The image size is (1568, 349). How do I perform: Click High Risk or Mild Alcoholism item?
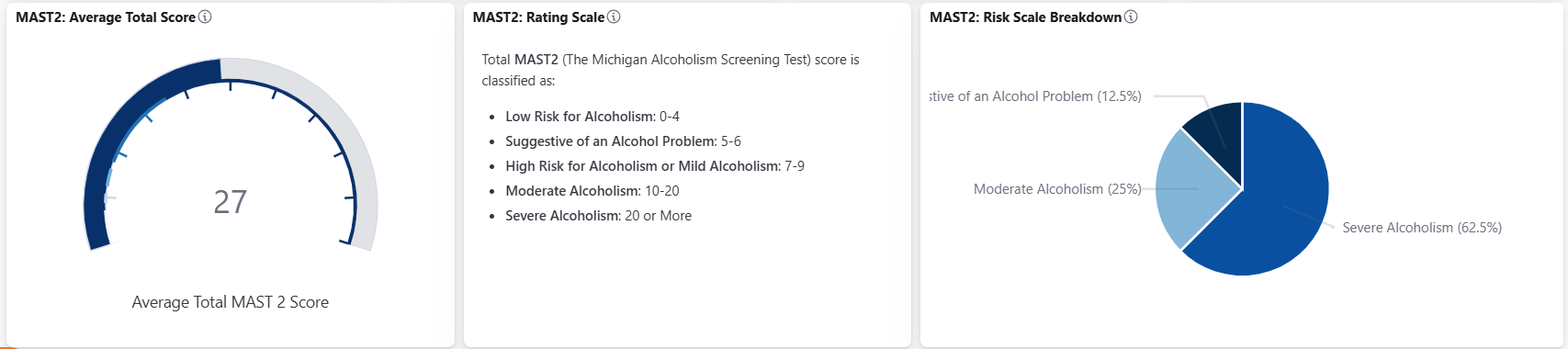(655, 166)
